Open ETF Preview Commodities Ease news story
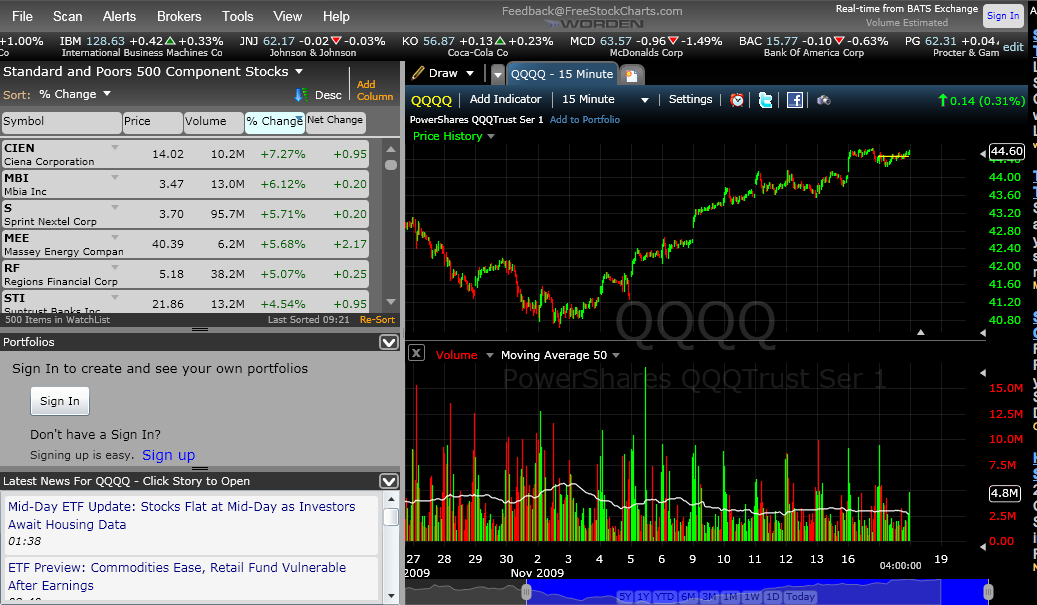 (177, 576)
